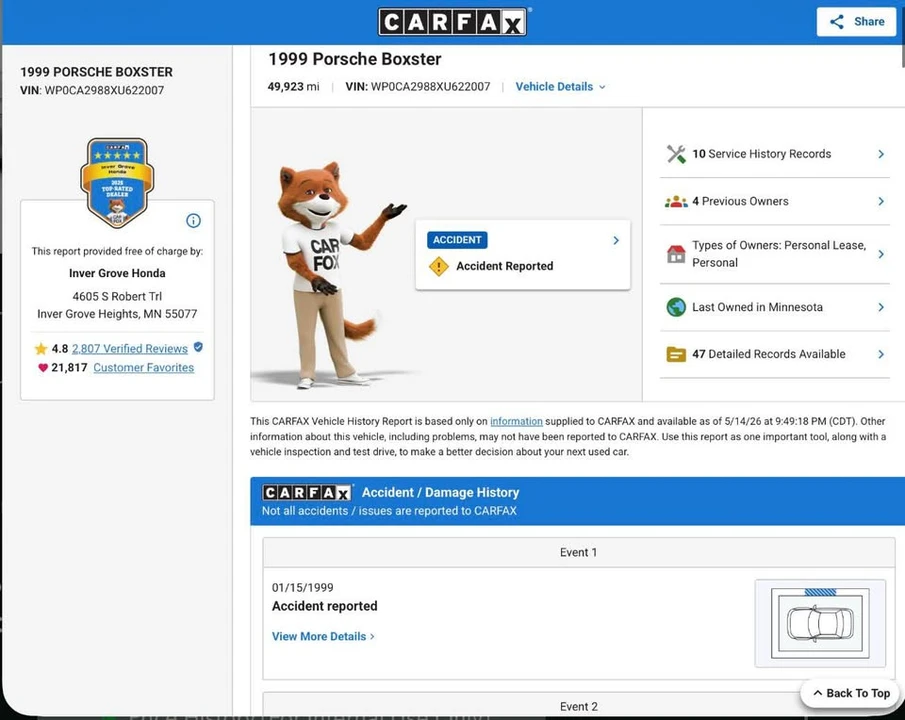This screenshot has height=720, width=905.
Task: Click the ACCIDENT blue tag
Action: pos(457,240)
